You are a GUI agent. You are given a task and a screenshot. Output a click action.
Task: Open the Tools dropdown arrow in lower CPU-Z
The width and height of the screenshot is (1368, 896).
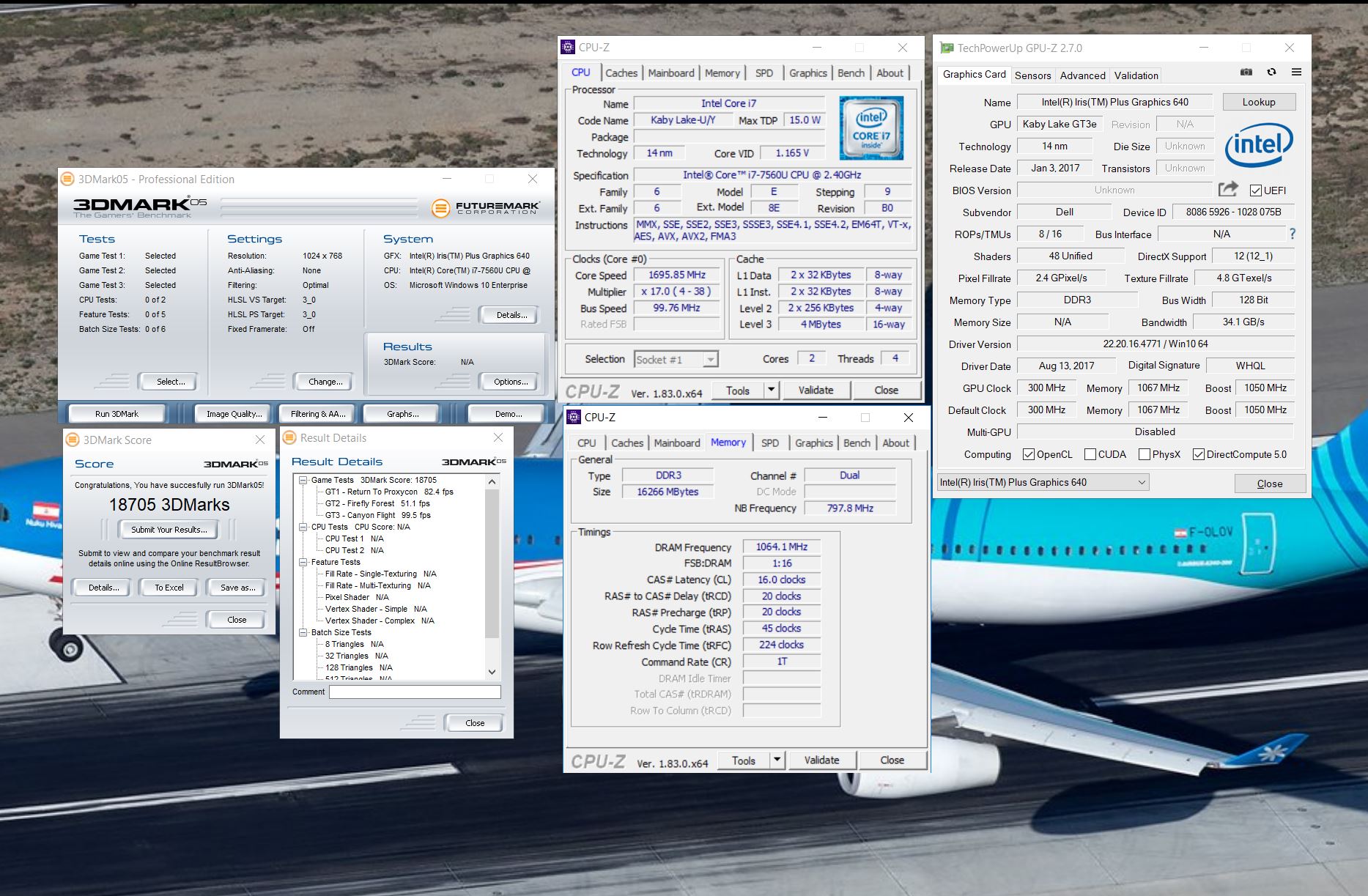coord(777,760)
